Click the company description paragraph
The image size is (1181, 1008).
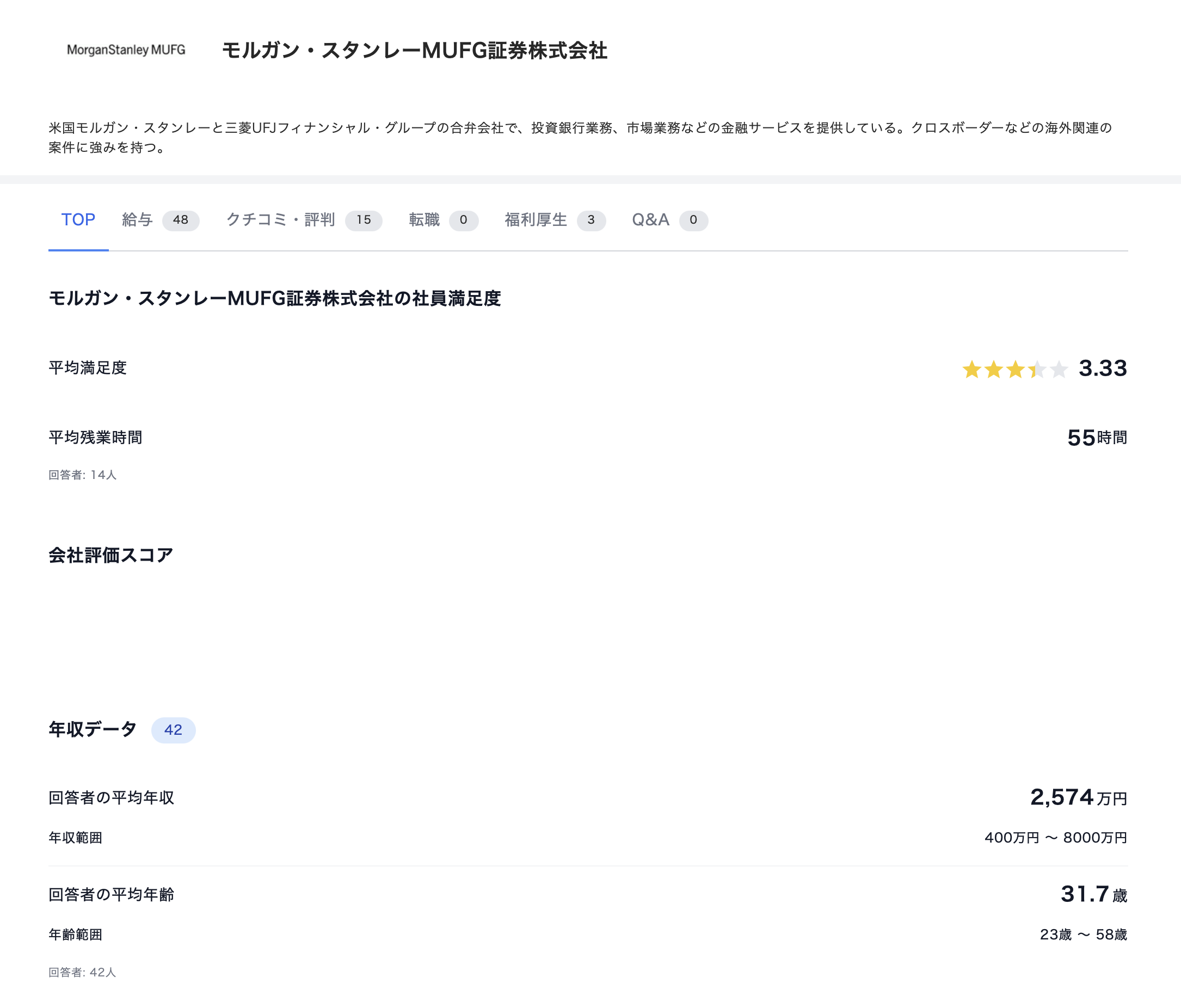580,137
